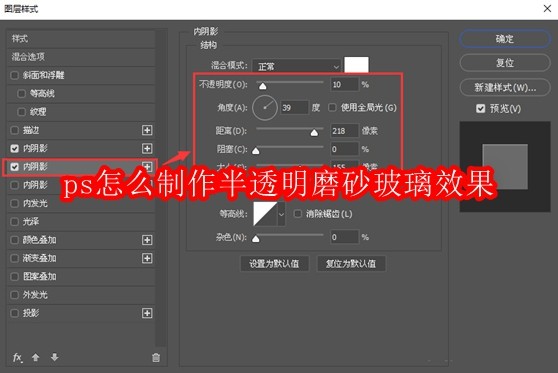Toggle the 纹理 checkbox
The height and width of the screenshot is (373, 558).
pos(22,112)
